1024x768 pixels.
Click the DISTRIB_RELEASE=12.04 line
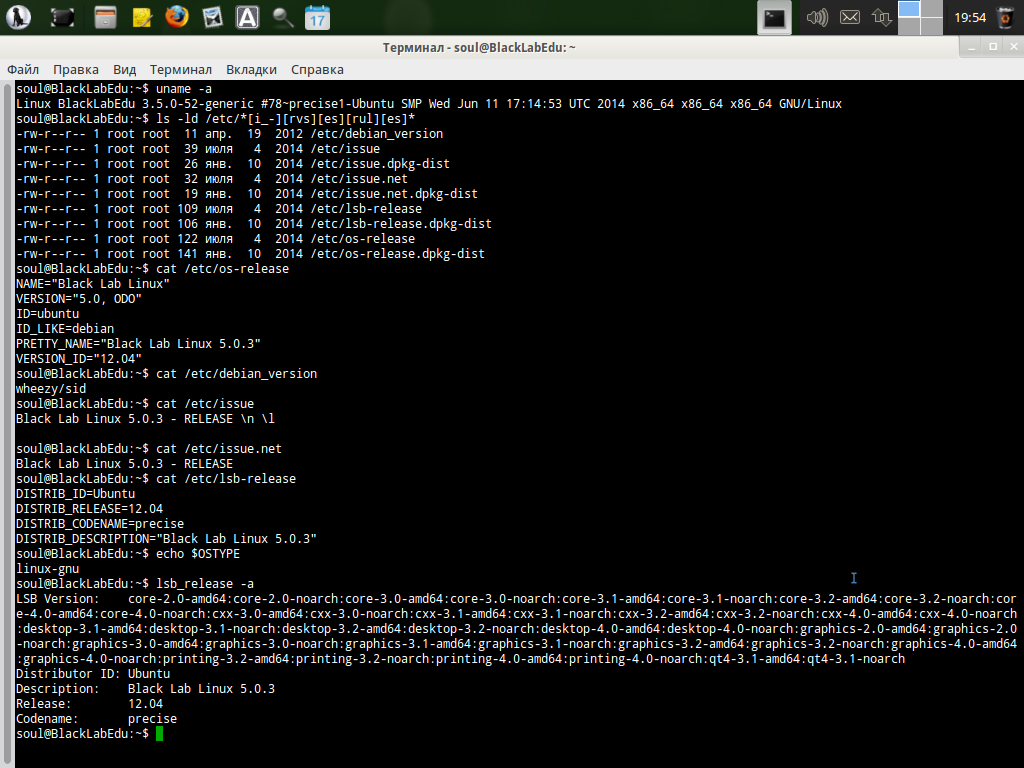pyautogui.click(x=89, y=509)
